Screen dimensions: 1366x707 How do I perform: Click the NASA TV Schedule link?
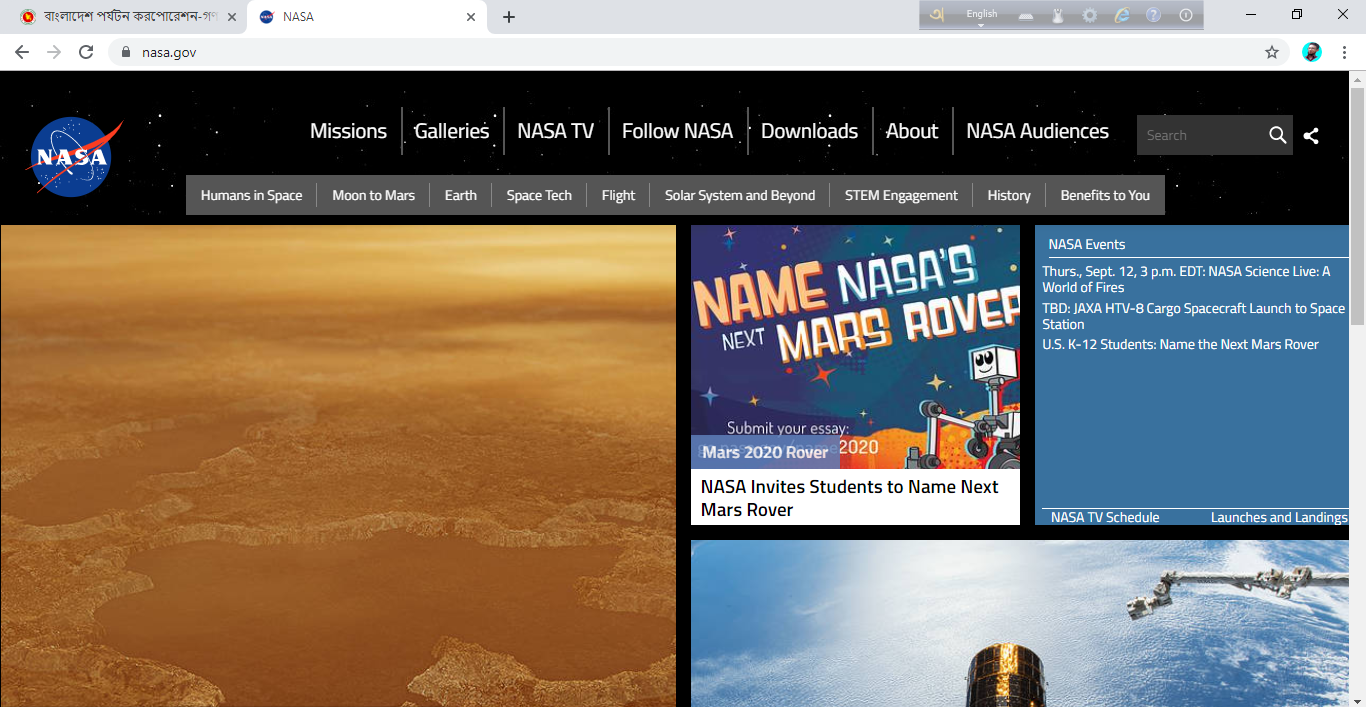[1105, 517]
